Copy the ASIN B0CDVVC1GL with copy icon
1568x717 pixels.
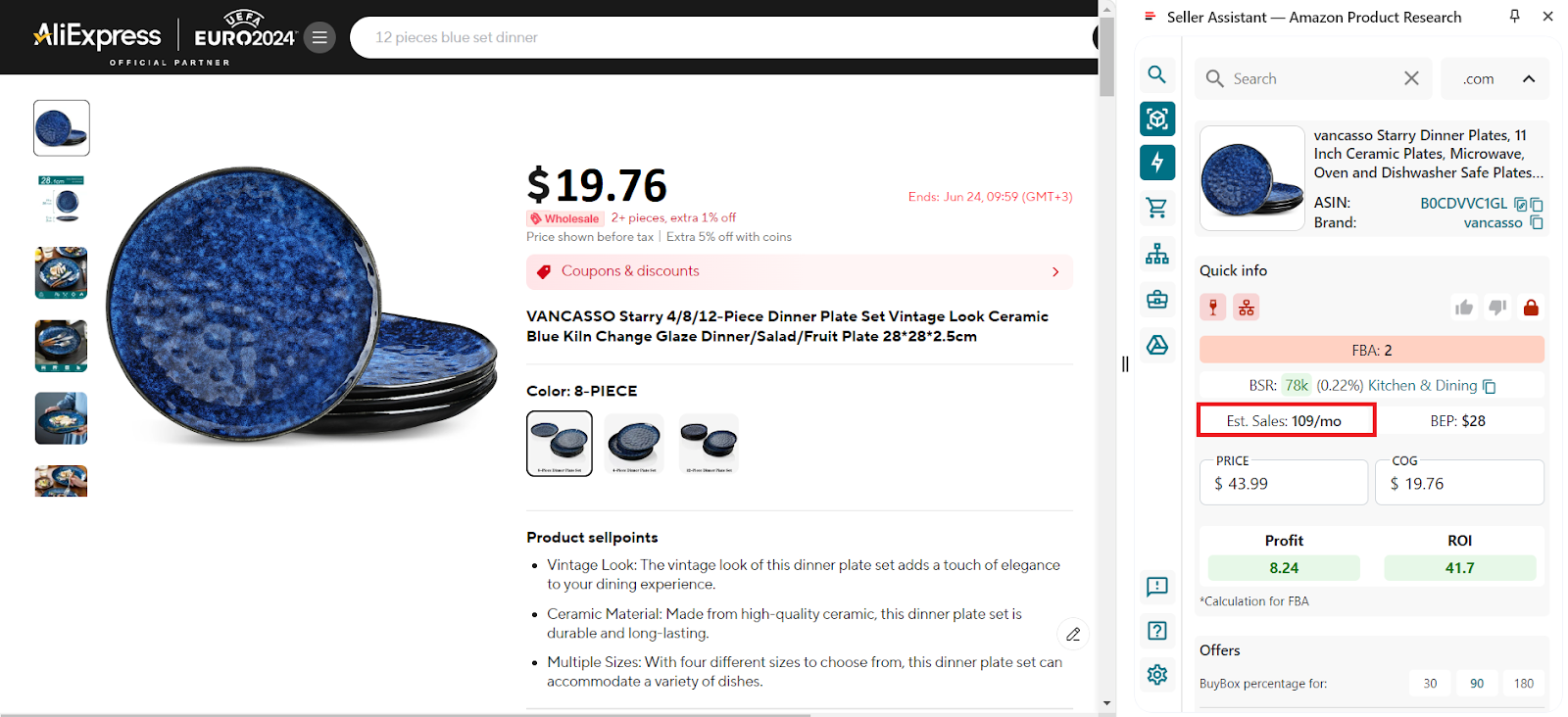(x=1535, y=204)
